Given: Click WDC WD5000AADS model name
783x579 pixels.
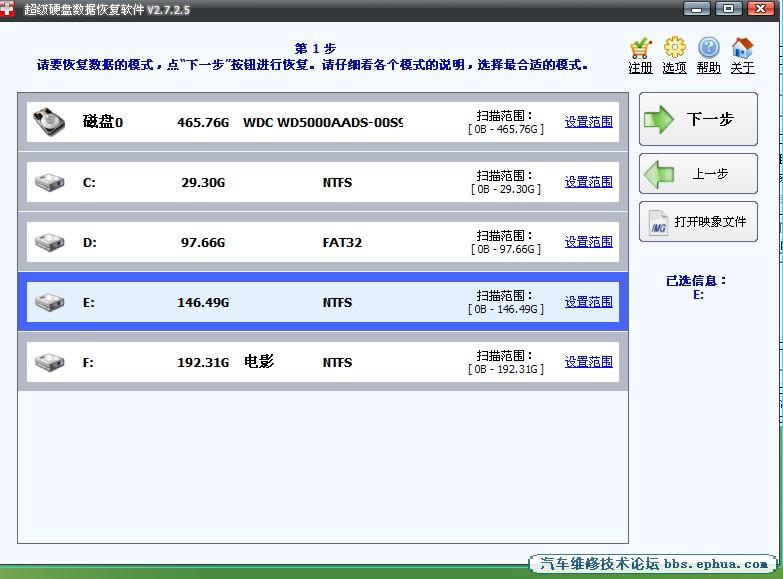Looking at the screenshot, I should (x=323, y=122).
